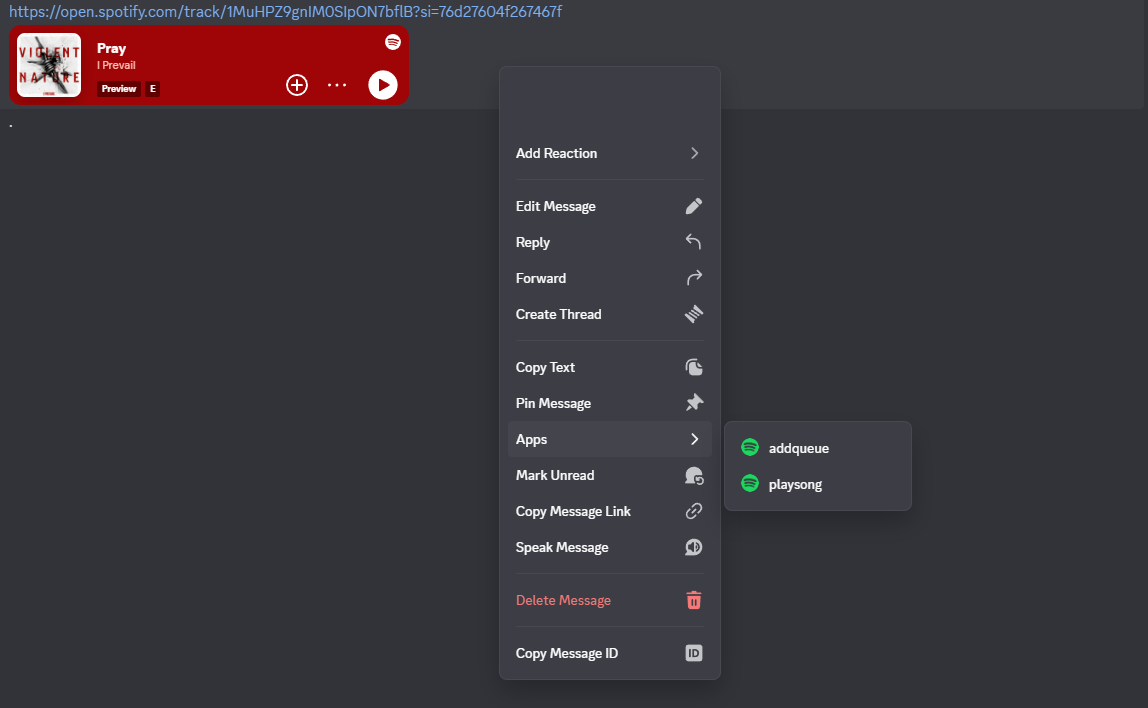This screenshot has width=1148, height=708.
Task: Click the Mark Unread icon
Action: point(694,475)
